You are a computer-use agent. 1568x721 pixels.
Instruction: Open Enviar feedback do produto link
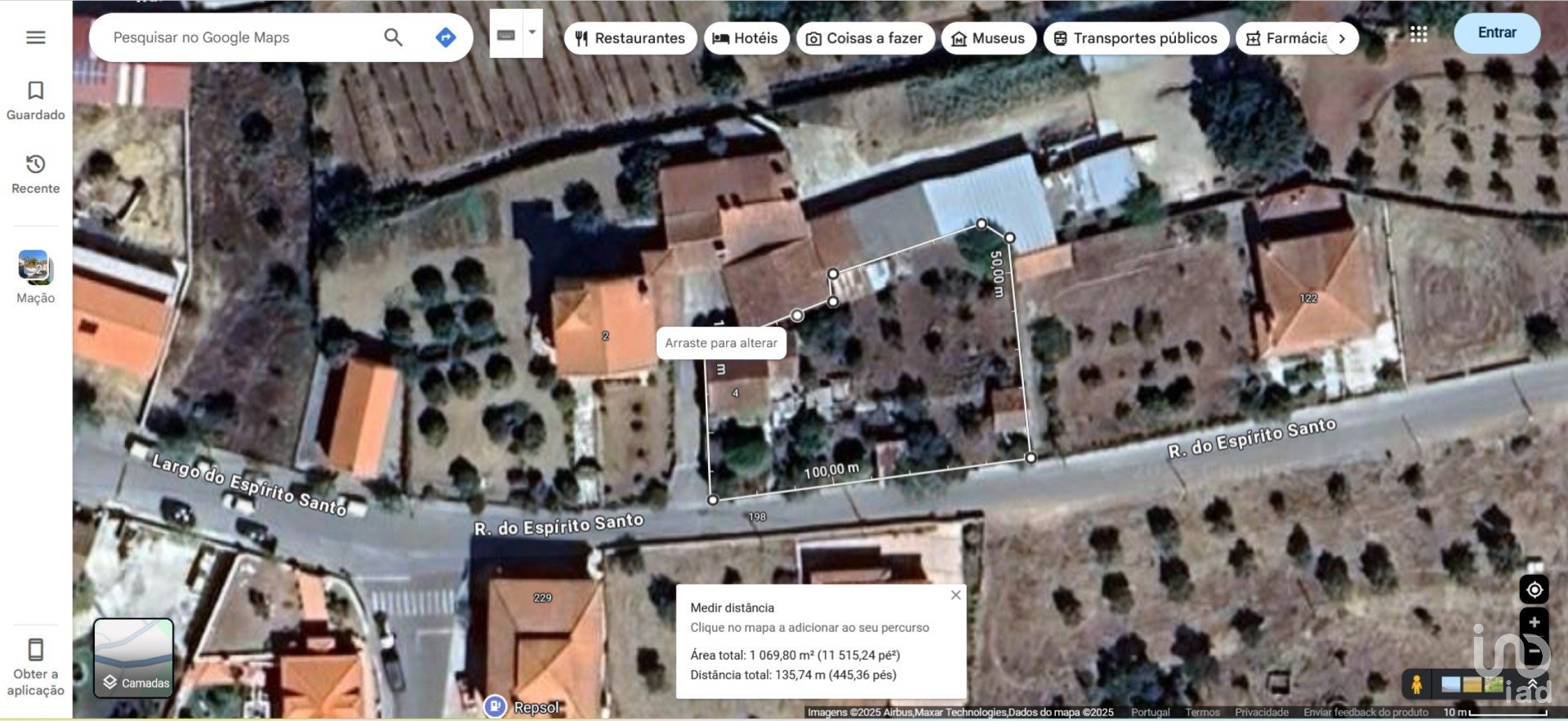1365,712
